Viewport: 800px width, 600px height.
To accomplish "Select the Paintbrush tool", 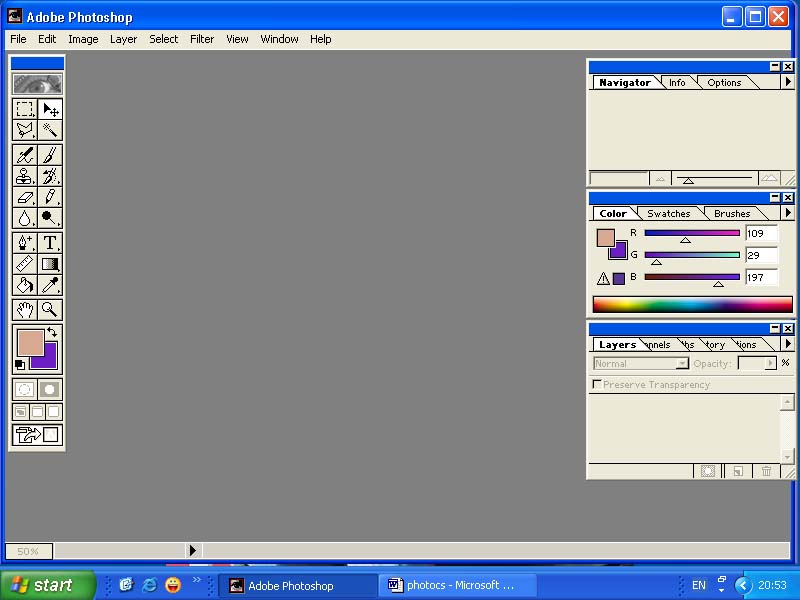I will (x=50, y=155).
